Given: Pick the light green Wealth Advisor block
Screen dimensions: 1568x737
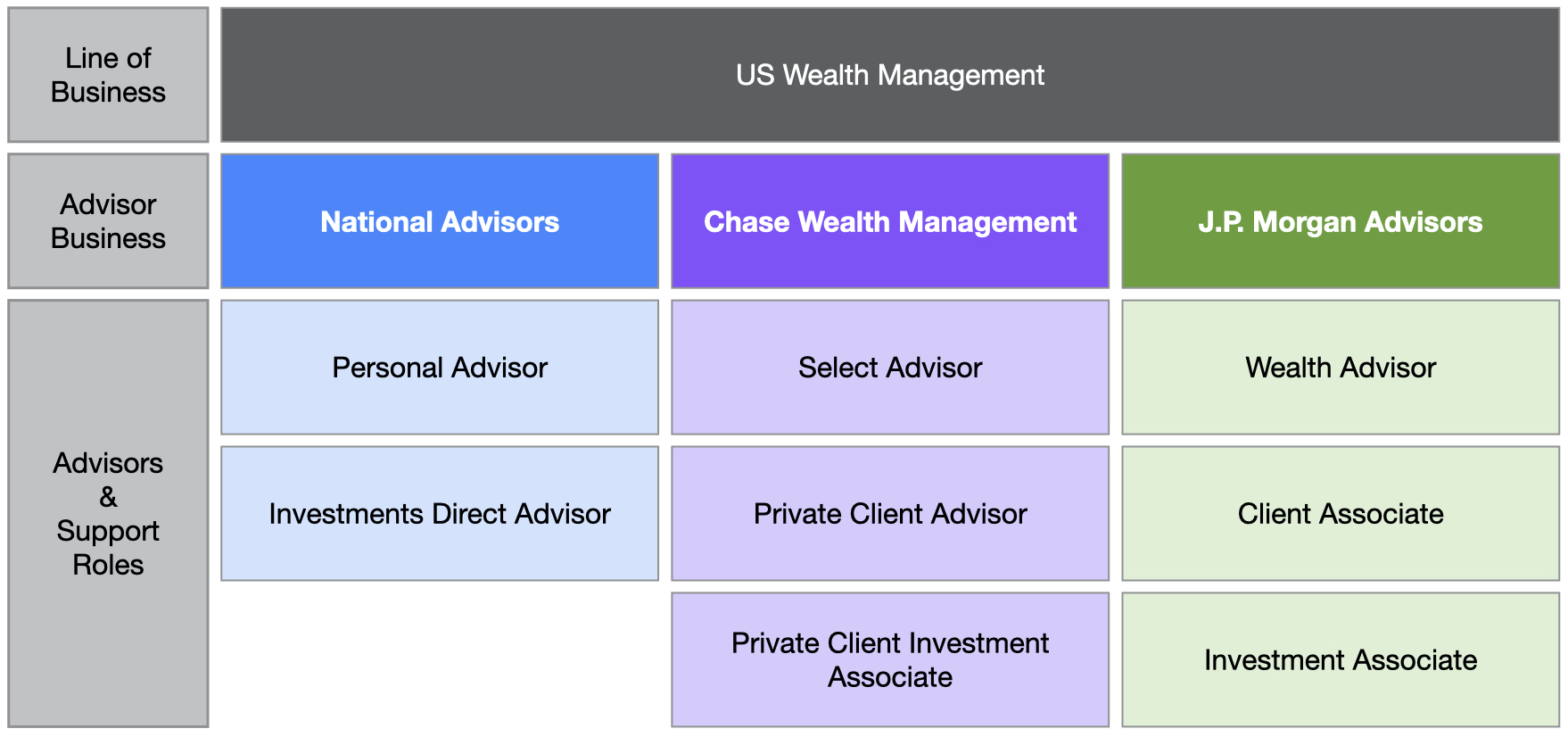Looking at the screenshot, I should pos(1341,368).
